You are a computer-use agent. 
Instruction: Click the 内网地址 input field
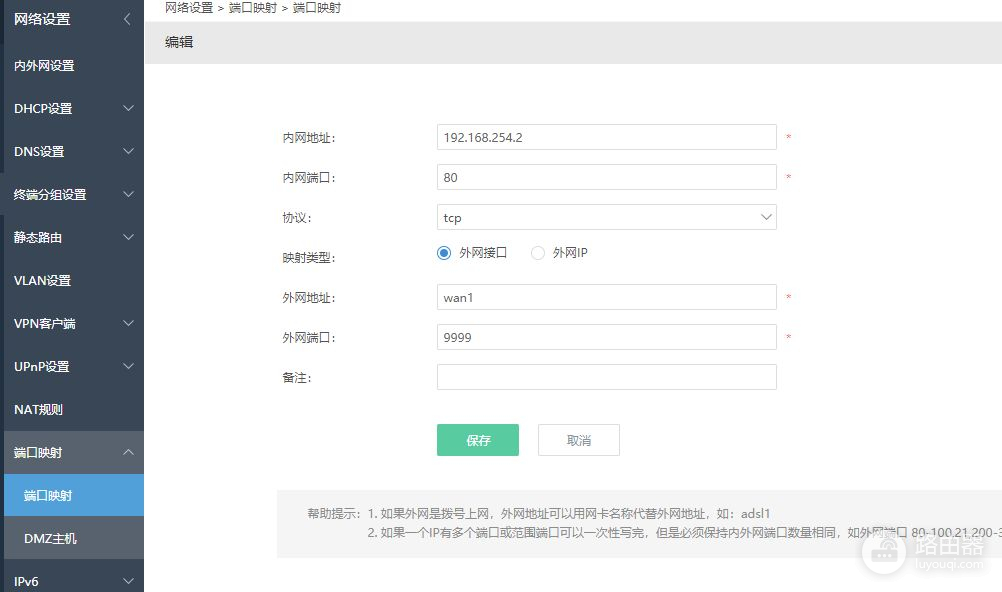(x=606, y=137)
